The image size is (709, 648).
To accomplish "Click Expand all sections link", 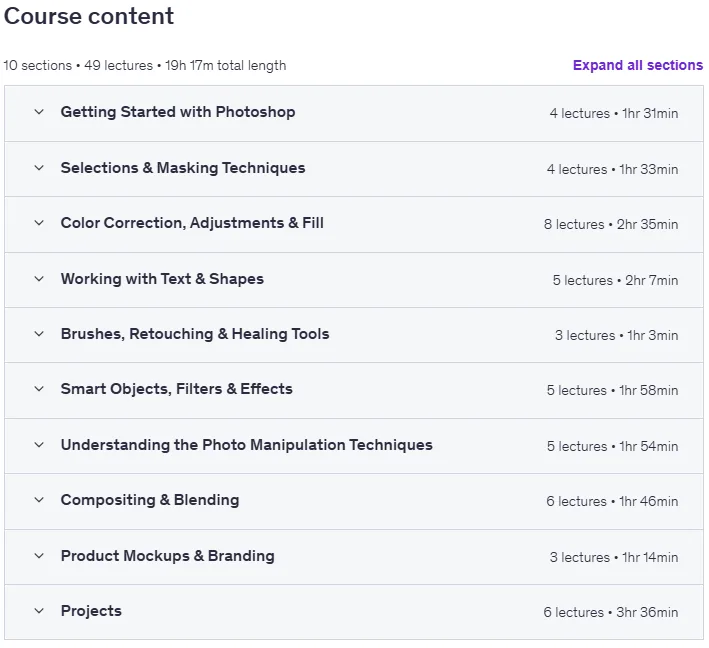I will 638,65.
